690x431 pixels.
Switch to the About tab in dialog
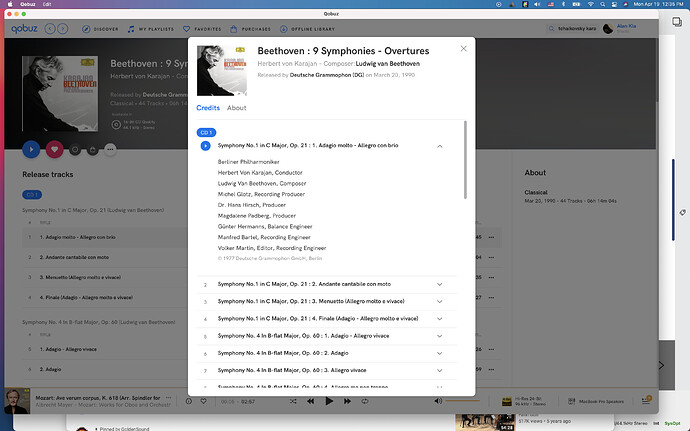pos(236,108)
